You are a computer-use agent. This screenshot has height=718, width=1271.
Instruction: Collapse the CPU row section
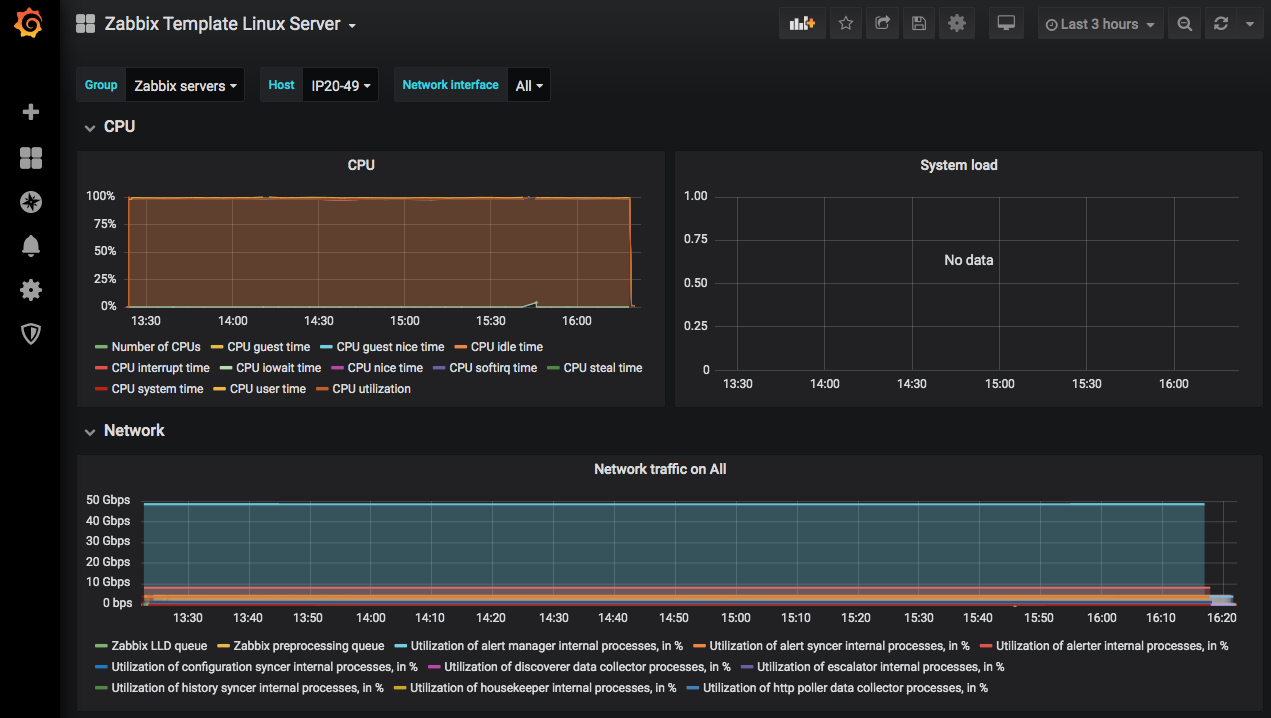110,127
